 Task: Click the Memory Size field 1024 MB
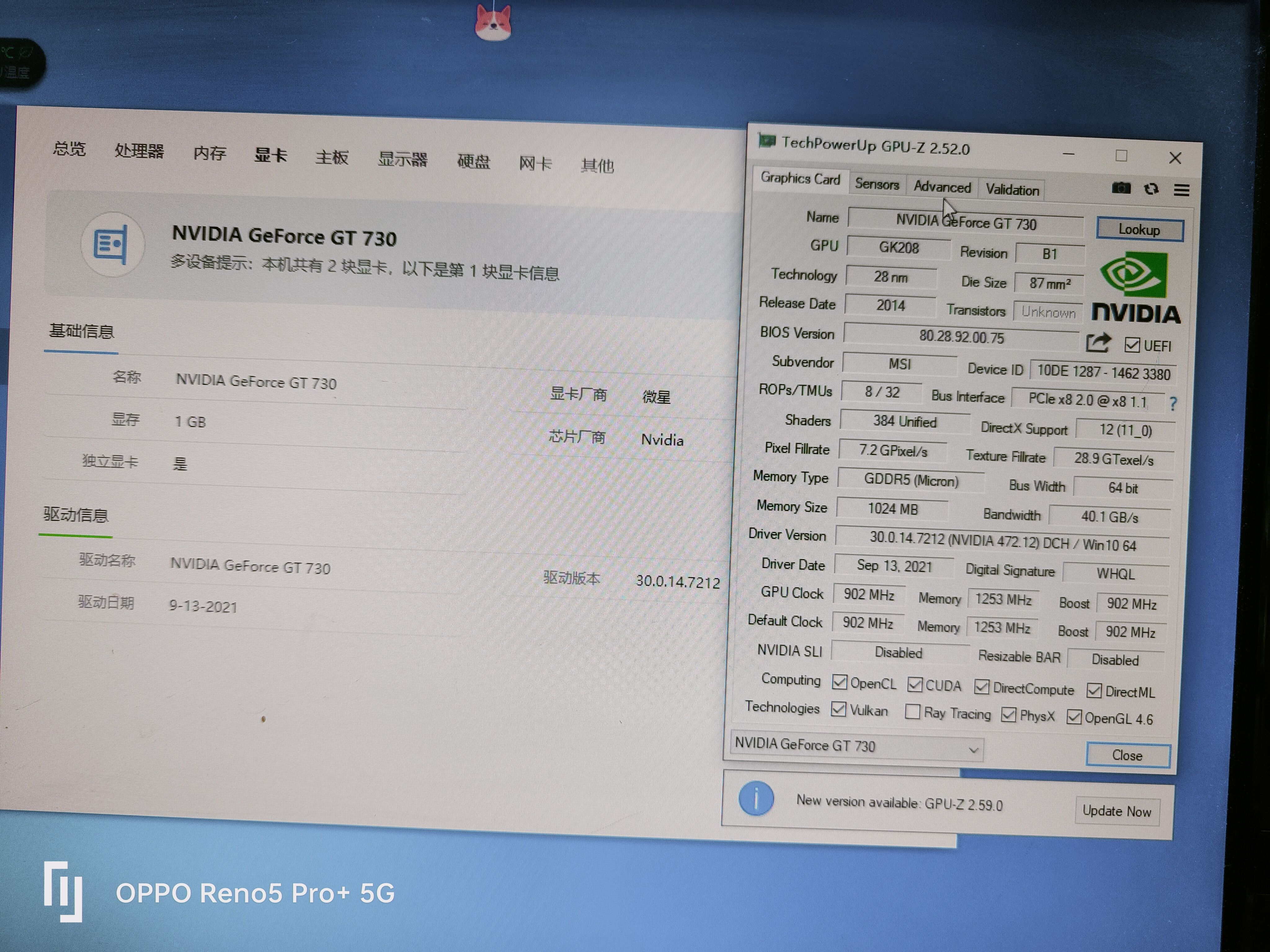coord(893,509)
